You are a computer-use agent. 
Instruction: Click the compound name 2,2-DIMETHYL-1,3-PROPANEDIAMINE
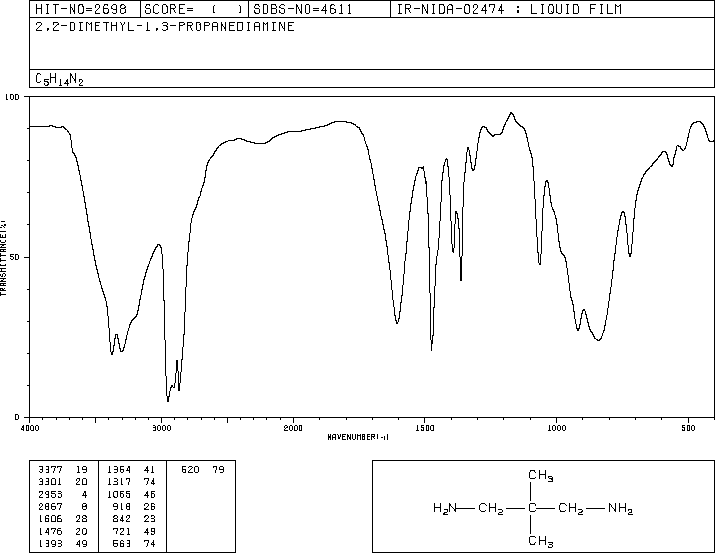point(165,26)
